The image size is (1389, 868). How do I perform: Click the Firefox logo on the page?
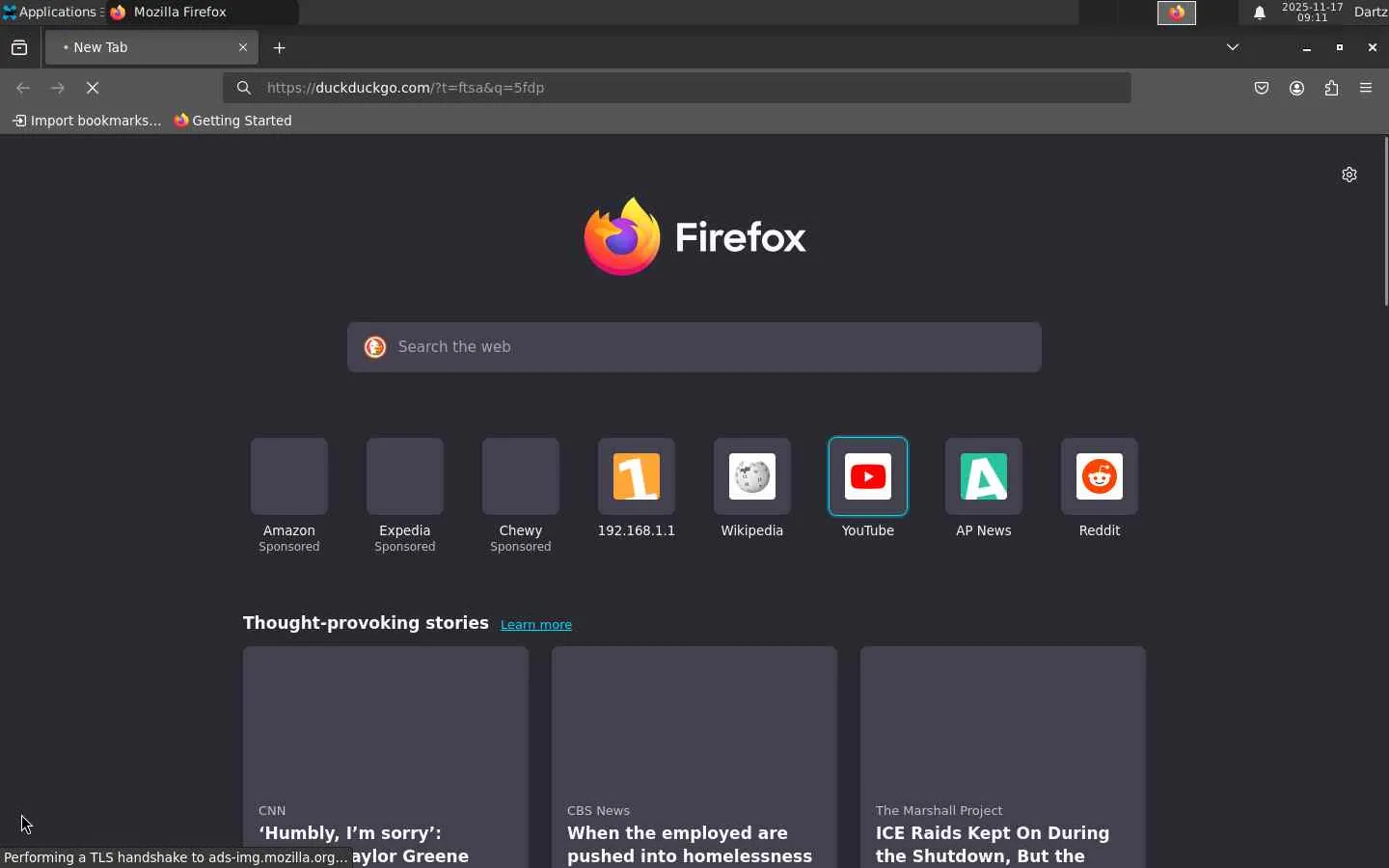tap(694, 236)
